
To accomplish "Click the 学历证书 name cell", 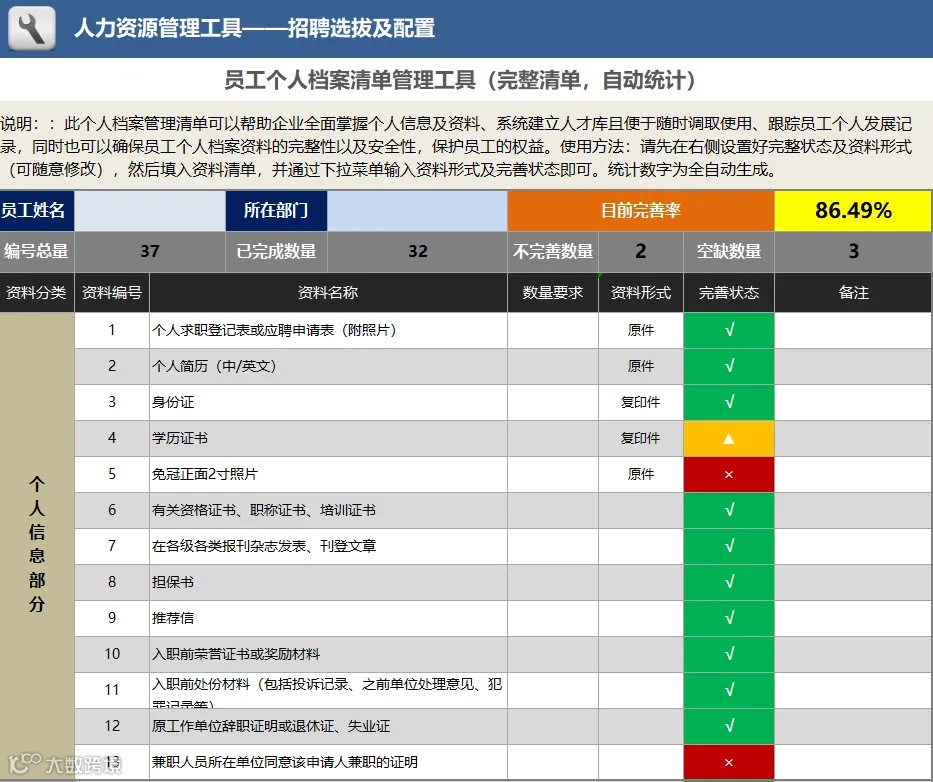I will pyautogui.click(x=328, y=439).
